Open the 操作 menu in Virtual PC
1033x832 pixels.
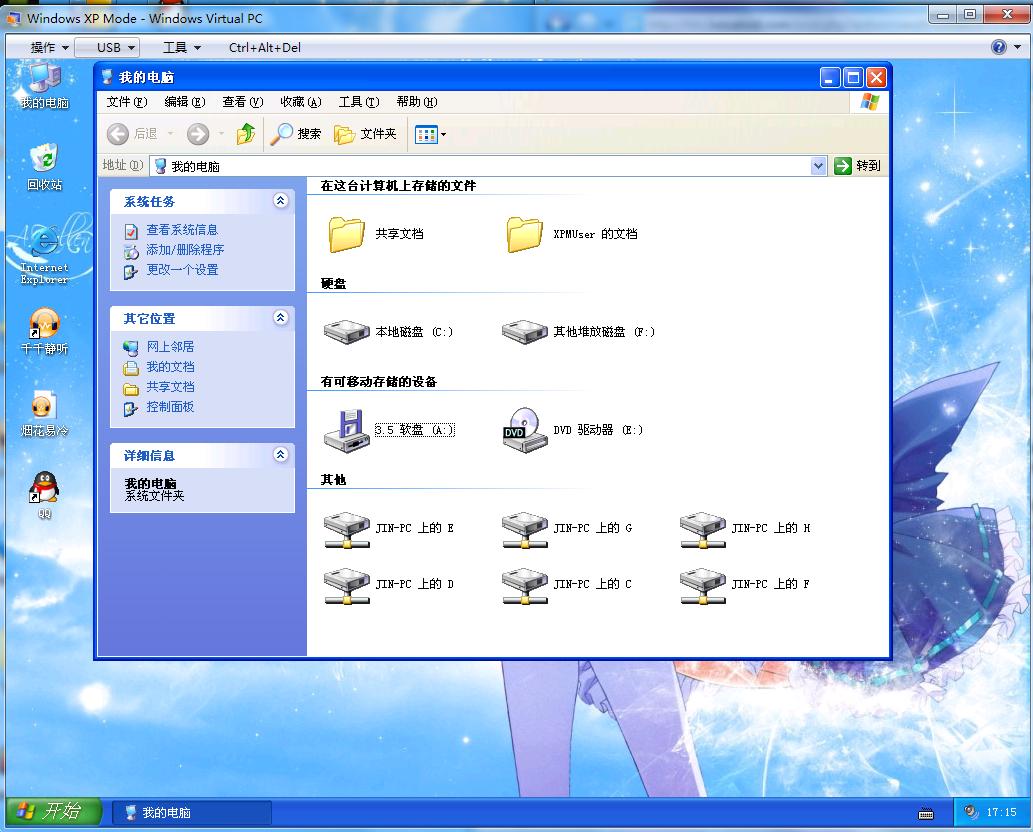(x=49, y=47)
